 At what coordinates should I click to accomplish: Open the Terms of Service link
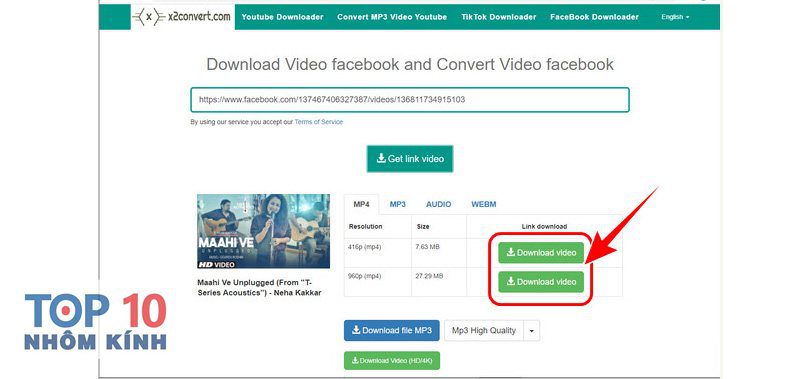(x=318, y=122)
